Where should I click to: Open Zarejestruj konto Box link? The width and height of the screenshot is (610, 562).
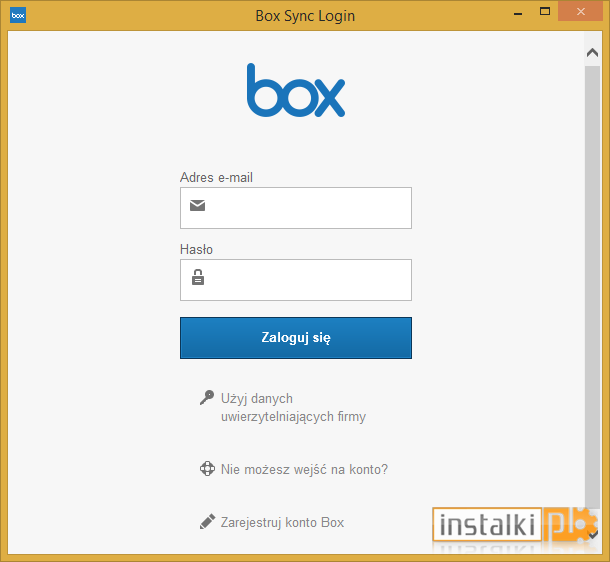tap(282, 522)
